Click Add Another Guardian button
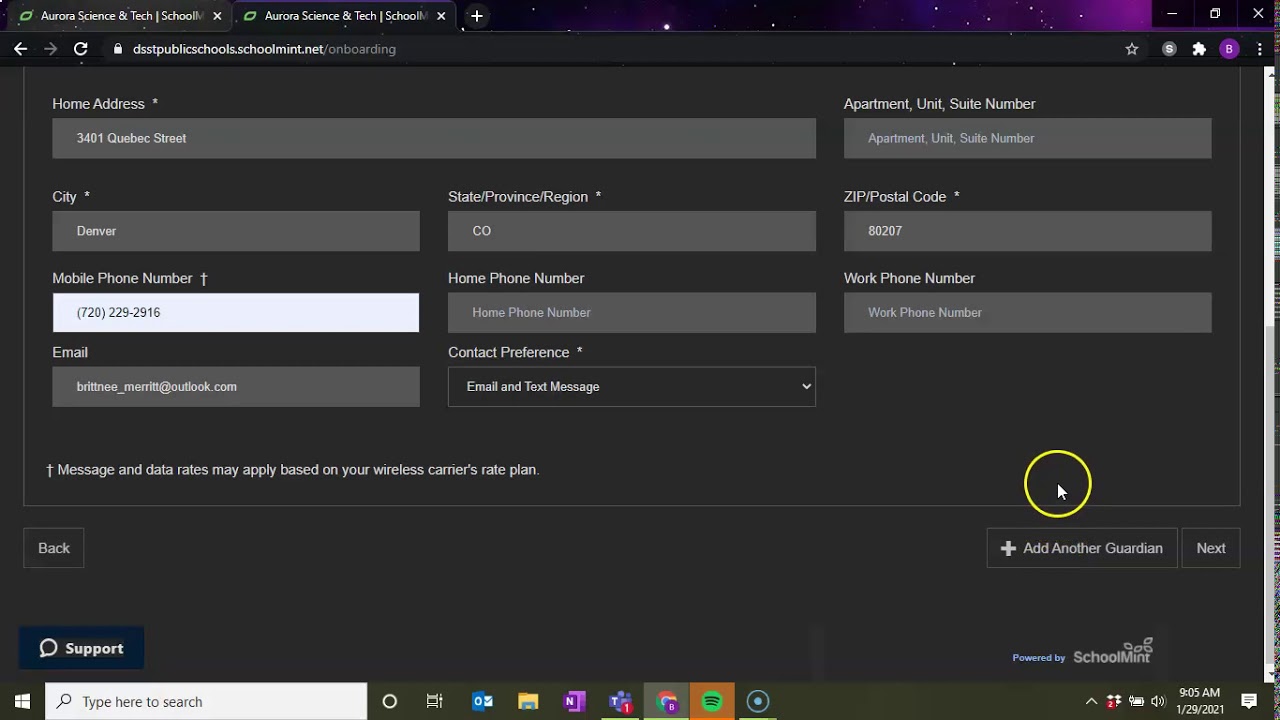 [1082, 548]
